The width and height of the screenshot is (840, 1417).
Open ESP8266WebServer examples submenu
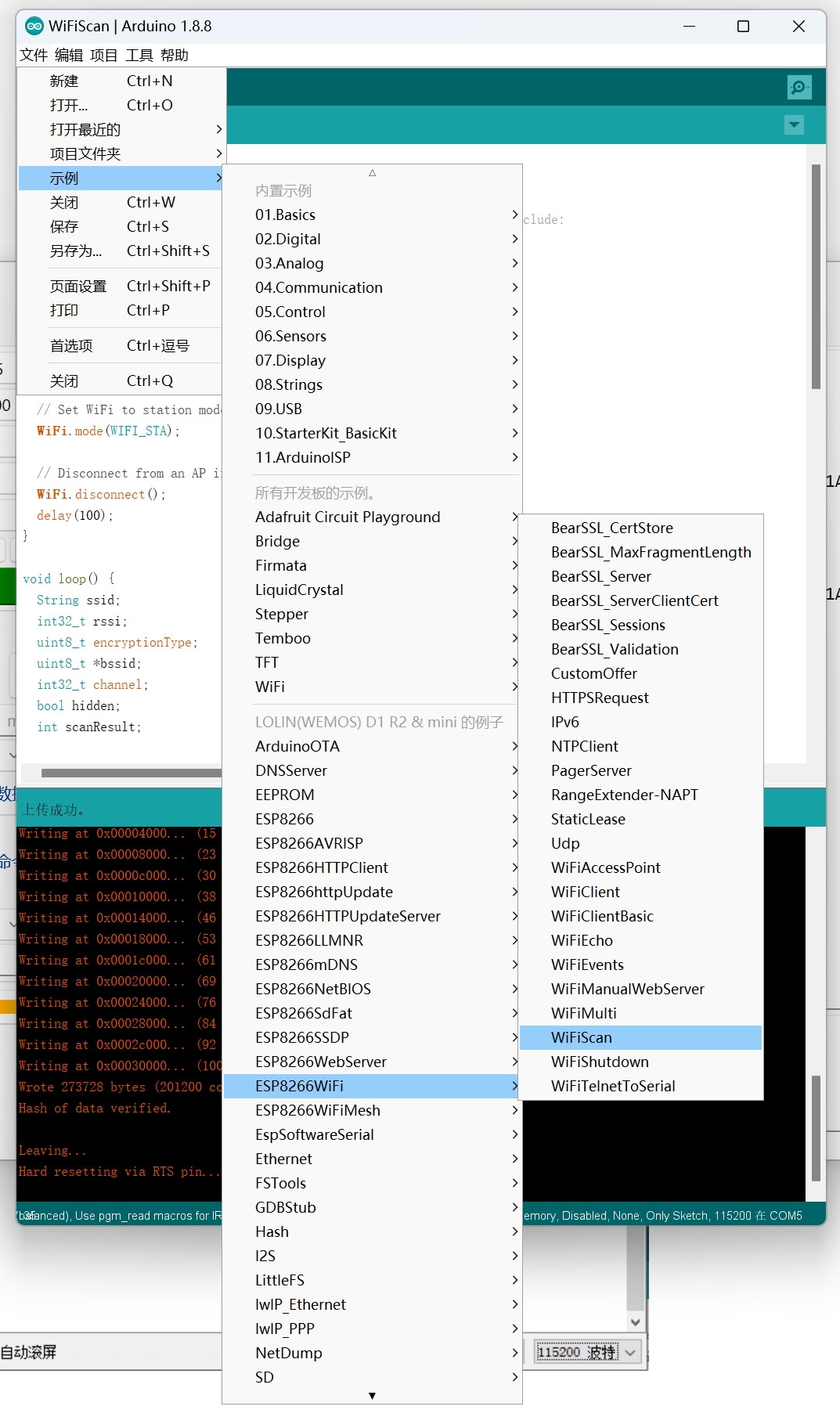[x=372, y=1062]
